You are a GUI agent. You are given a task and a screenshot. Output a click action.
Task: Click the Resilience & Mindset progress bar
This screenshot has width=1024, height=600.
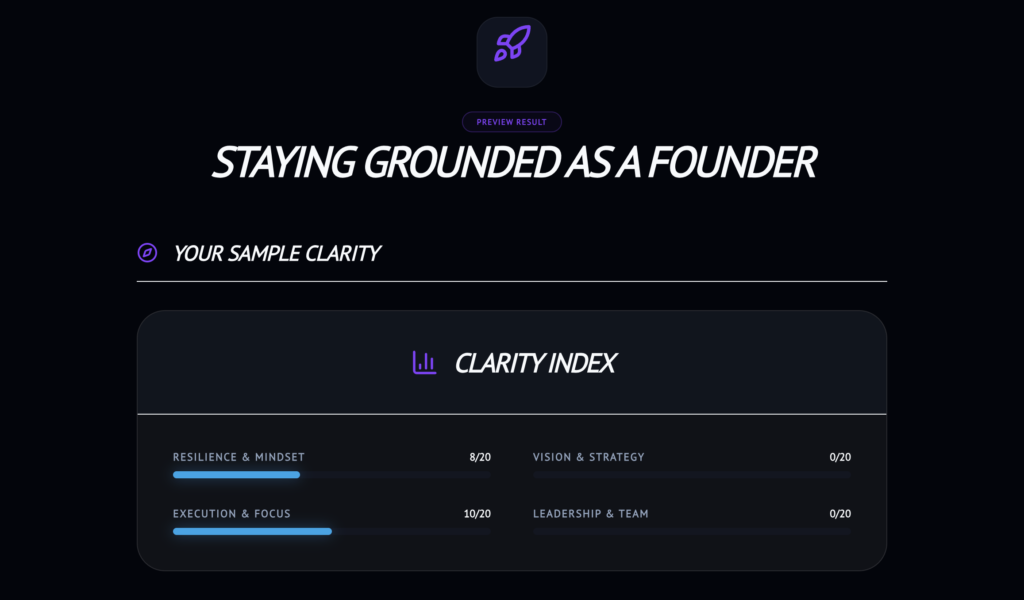tap(331, 475)
